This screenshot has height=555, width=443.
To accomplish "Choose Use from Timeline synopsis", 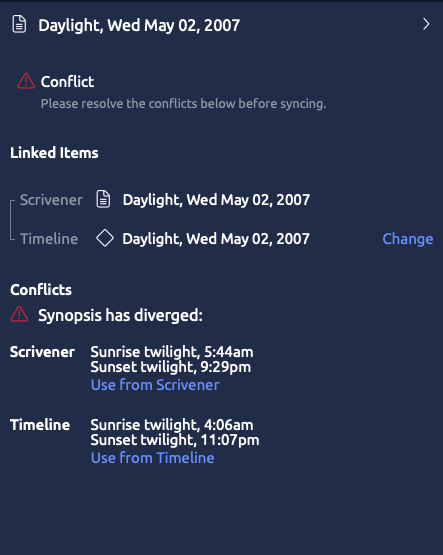I will pos(153,458).
